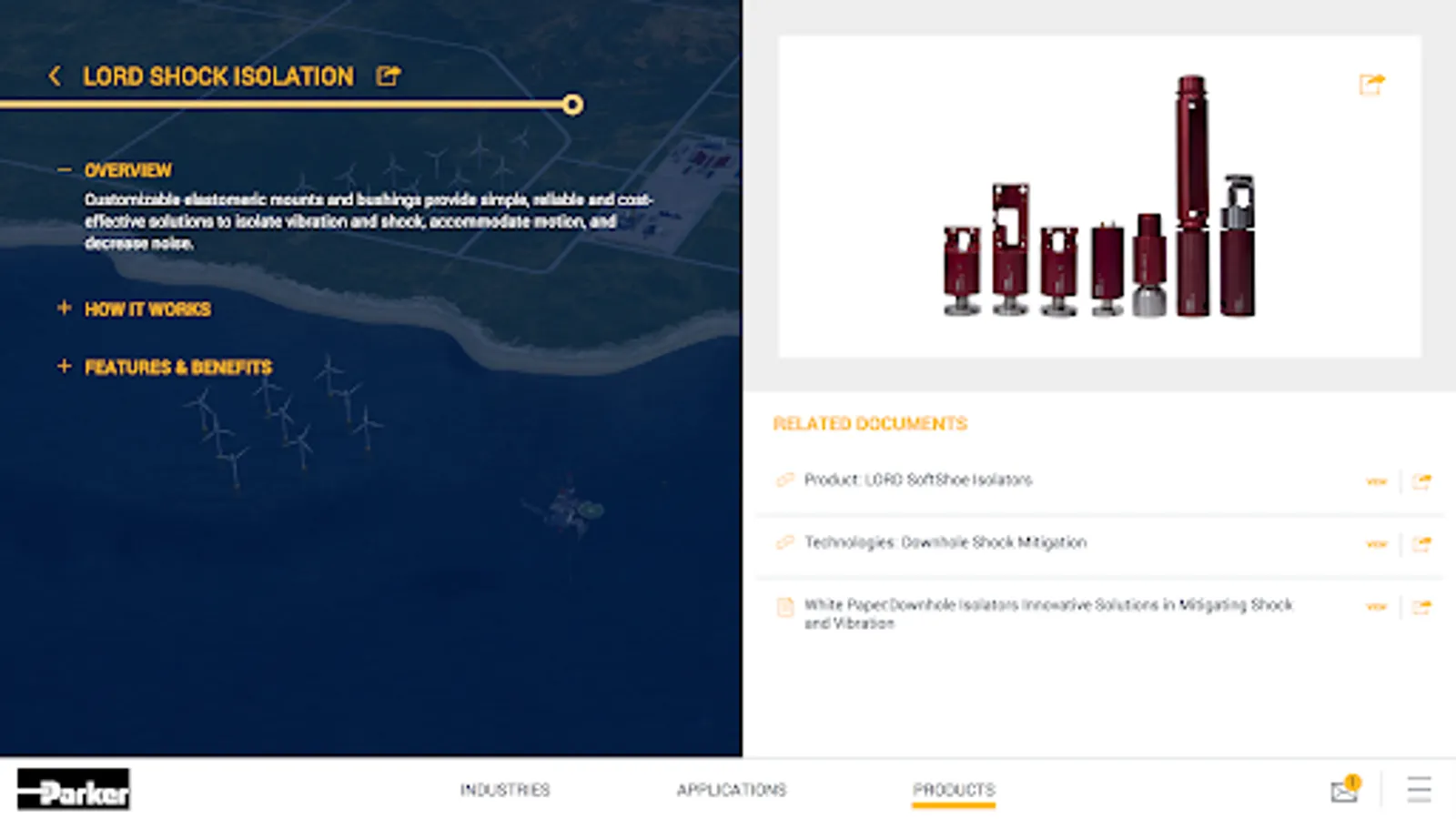Share the LORD SoftShoe Isolators document

pyautogui.click(x=1421, y=481)
